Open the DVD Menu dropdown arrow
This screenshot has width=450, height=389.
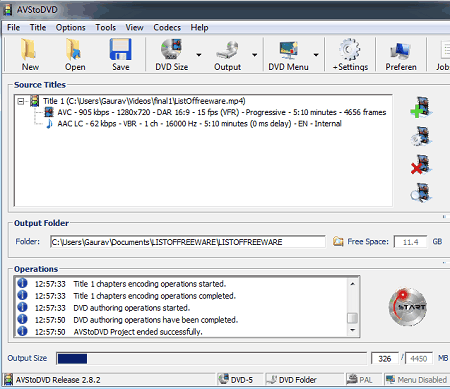(316, 55)
